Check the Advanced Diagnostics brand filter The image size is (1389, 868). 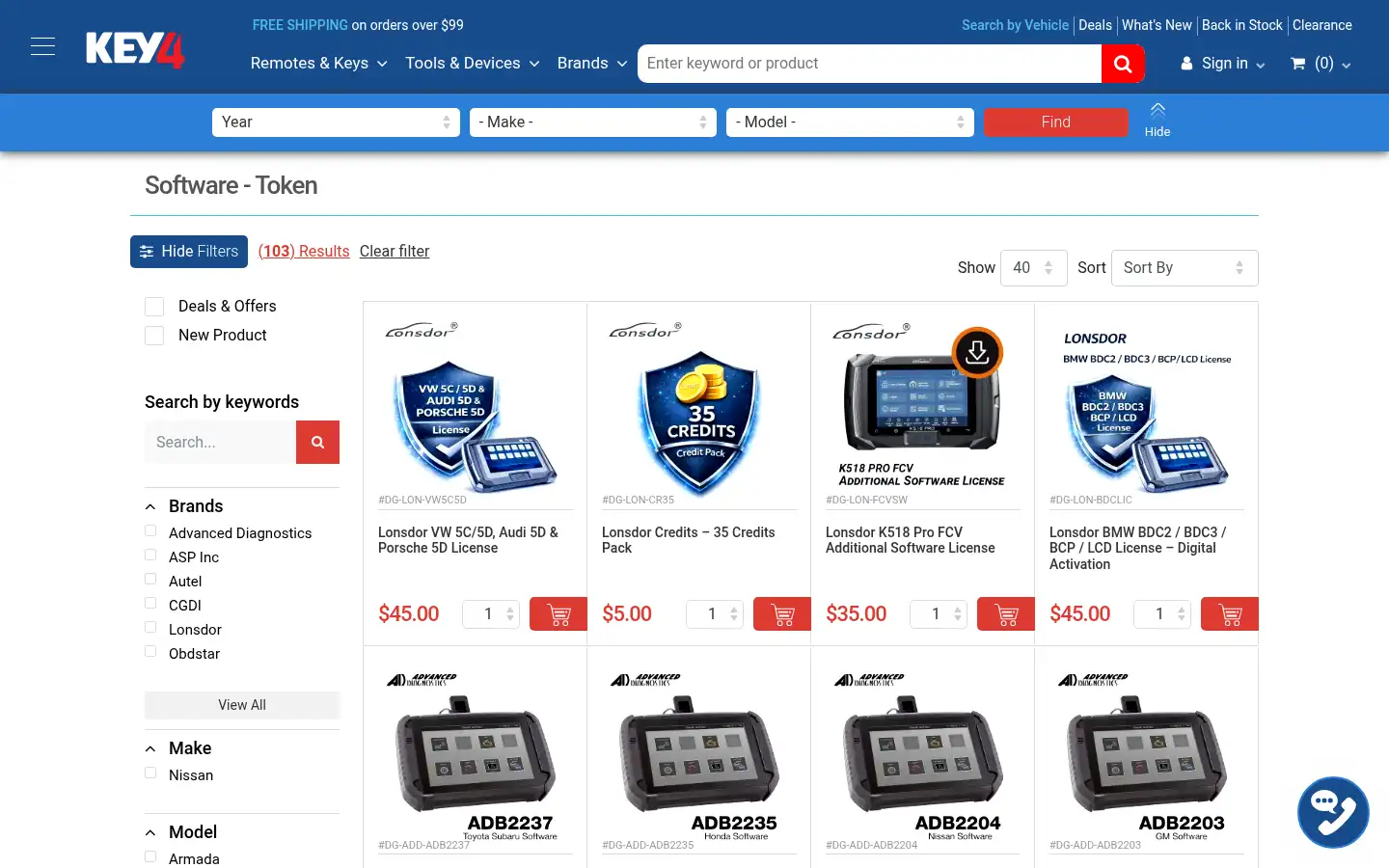click(x=150, y=530)
